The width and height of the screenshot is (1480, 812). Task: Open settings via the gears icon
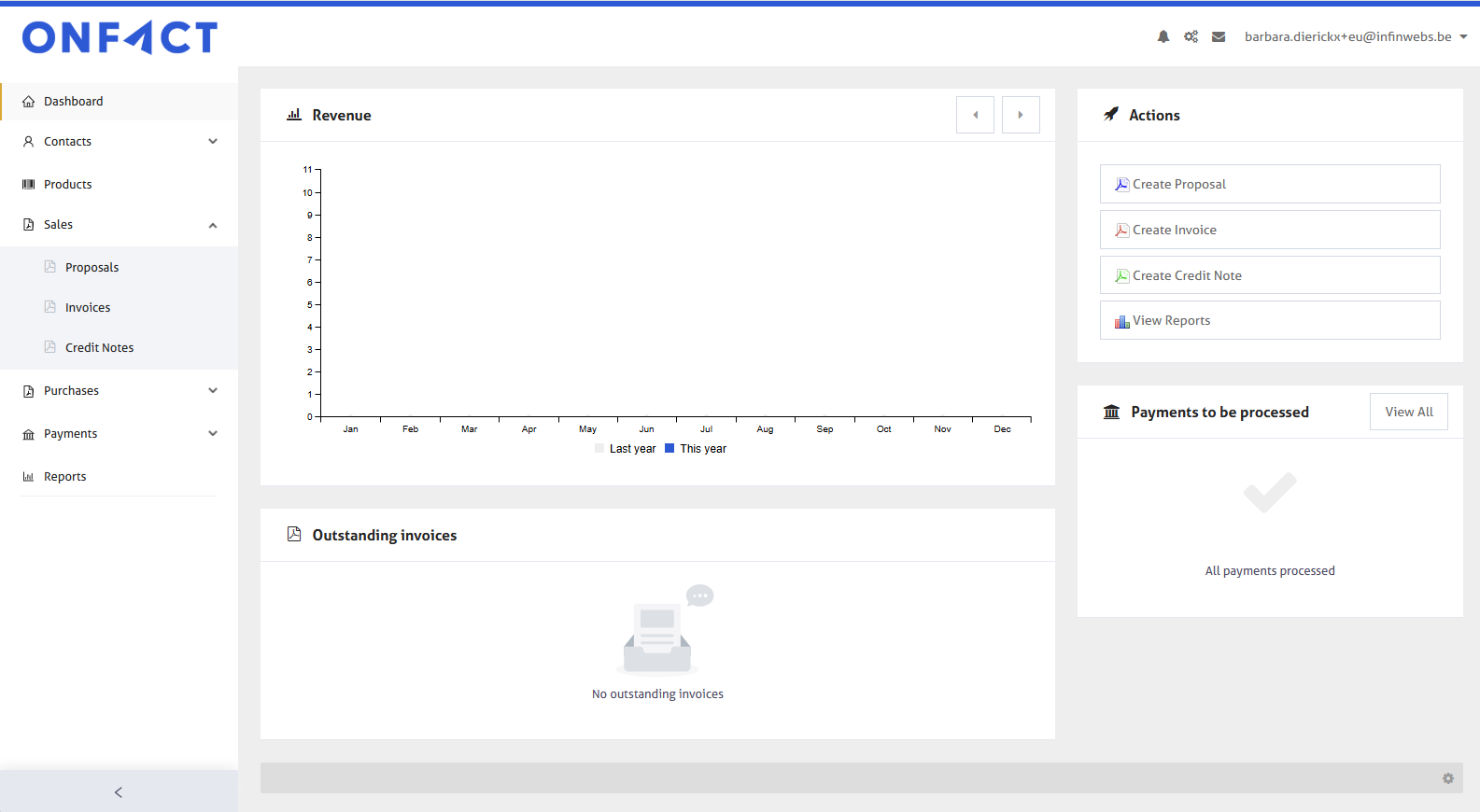point(1191,37)
